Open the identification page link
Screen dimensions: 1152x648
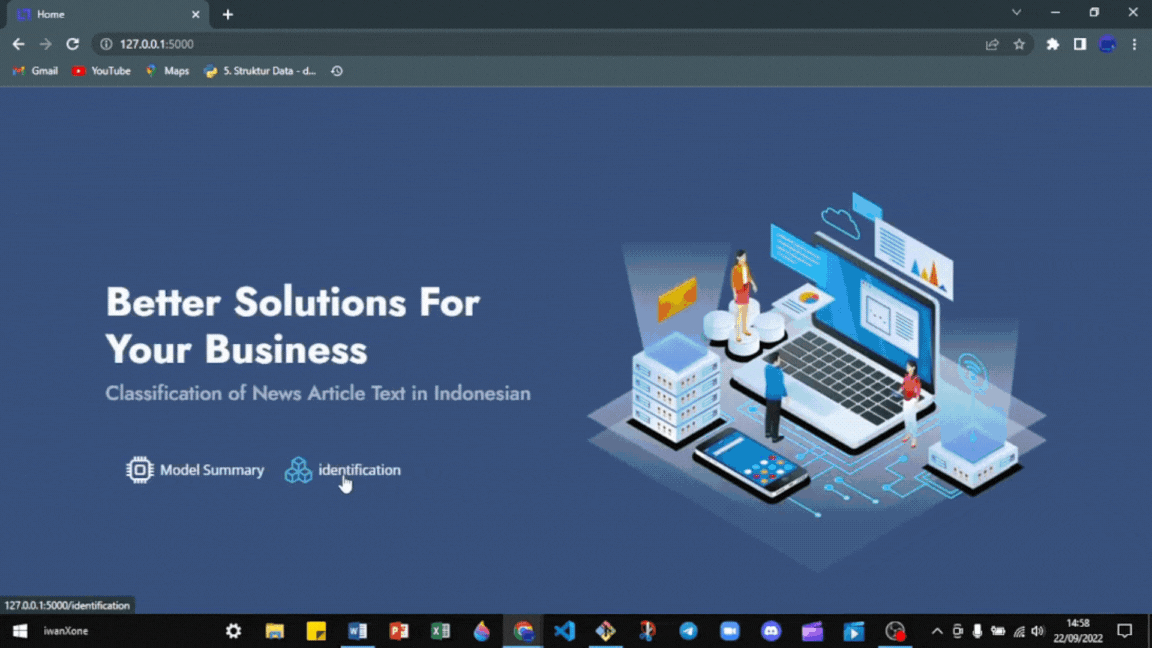342,470
